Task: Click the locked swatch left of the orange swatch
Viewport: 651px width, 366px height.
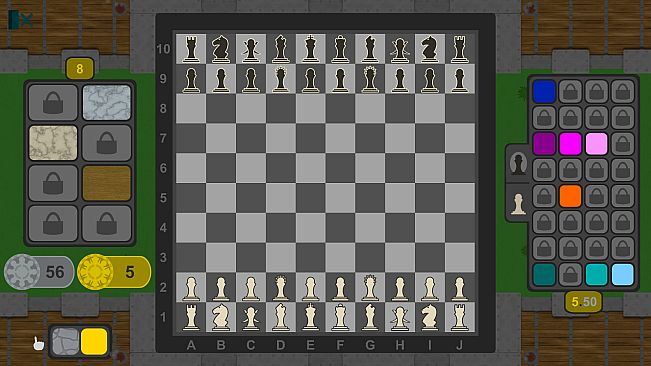Action: tap(544, 196)
